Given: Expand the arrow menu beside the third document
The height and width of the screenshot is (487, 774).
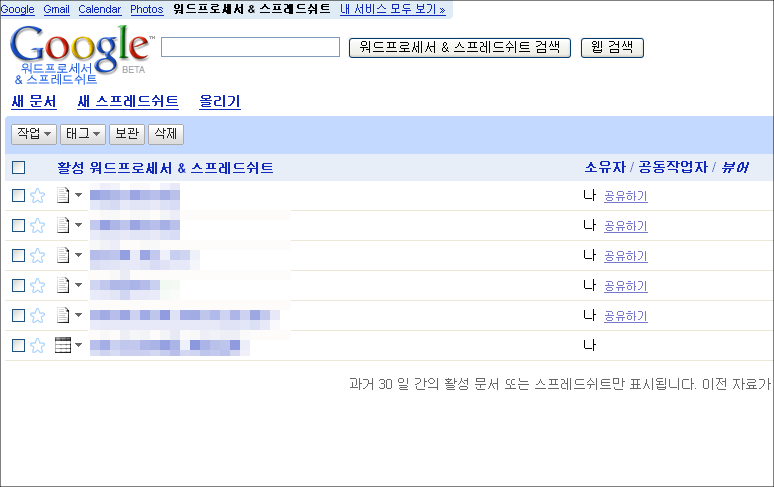Looking at the screenshot, I should click(78, 255).
